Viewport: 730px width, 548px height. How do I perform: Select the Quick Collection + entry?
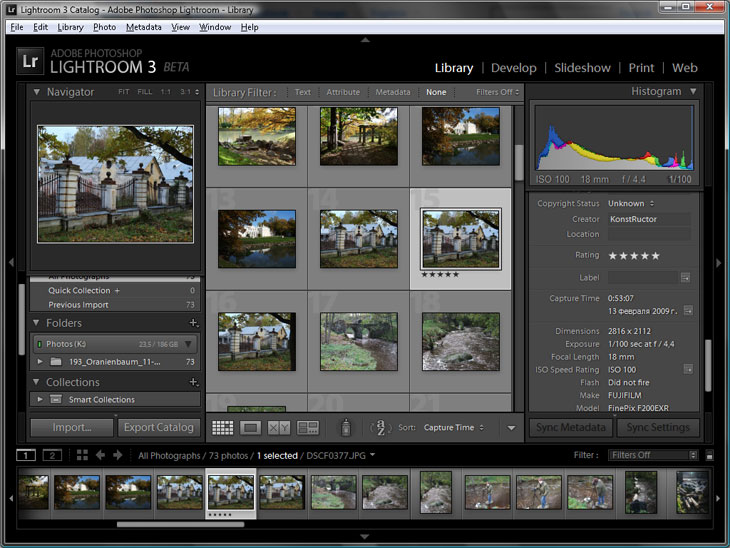coord(115,291)
